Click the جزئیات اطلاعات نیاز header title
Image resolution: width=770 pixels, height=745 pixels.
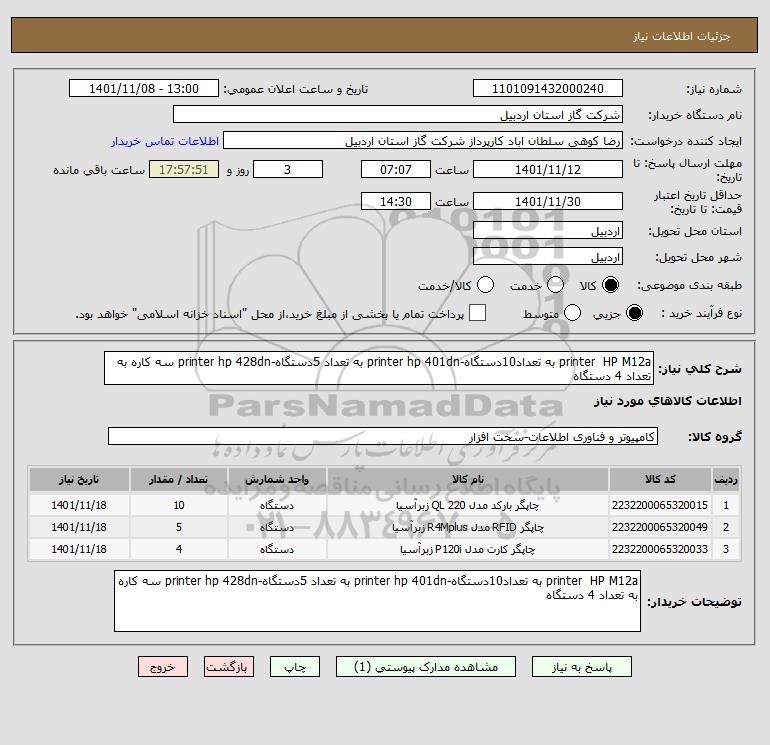pyautogui.click(x=682, y=36)
